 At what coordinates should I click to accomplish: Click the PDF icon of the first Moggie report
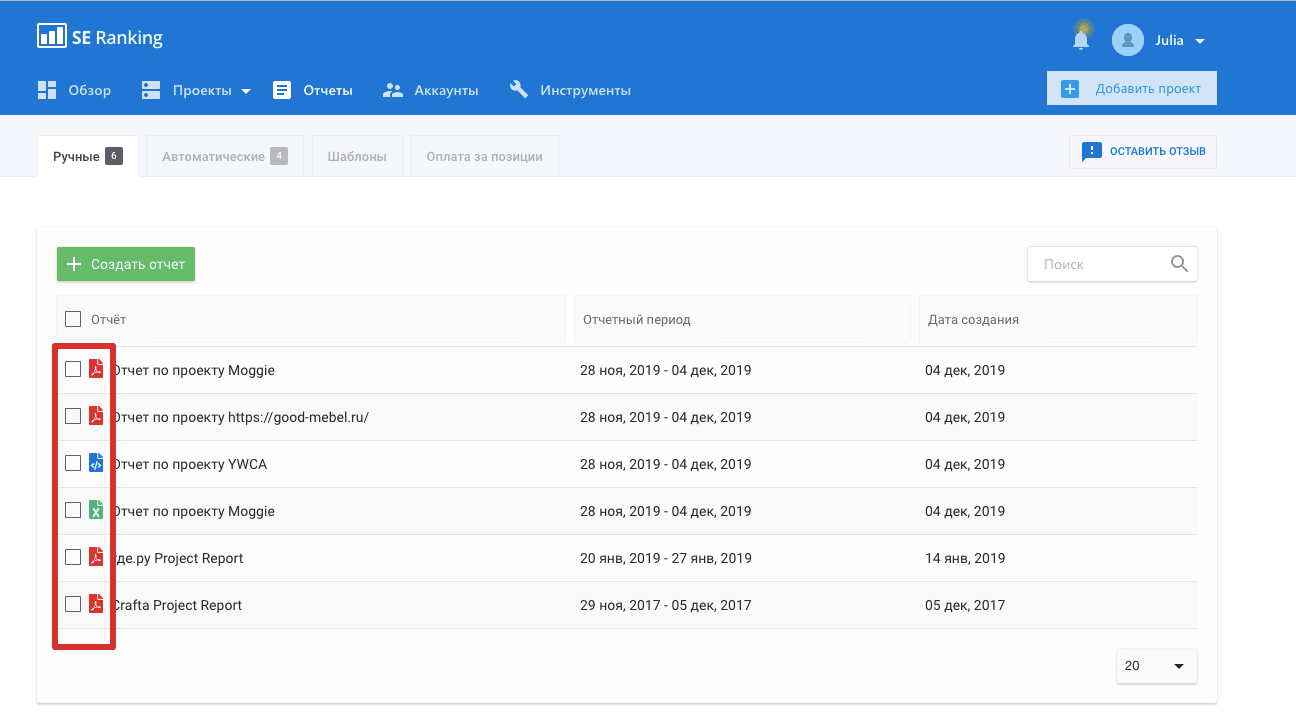coord(96,369)
